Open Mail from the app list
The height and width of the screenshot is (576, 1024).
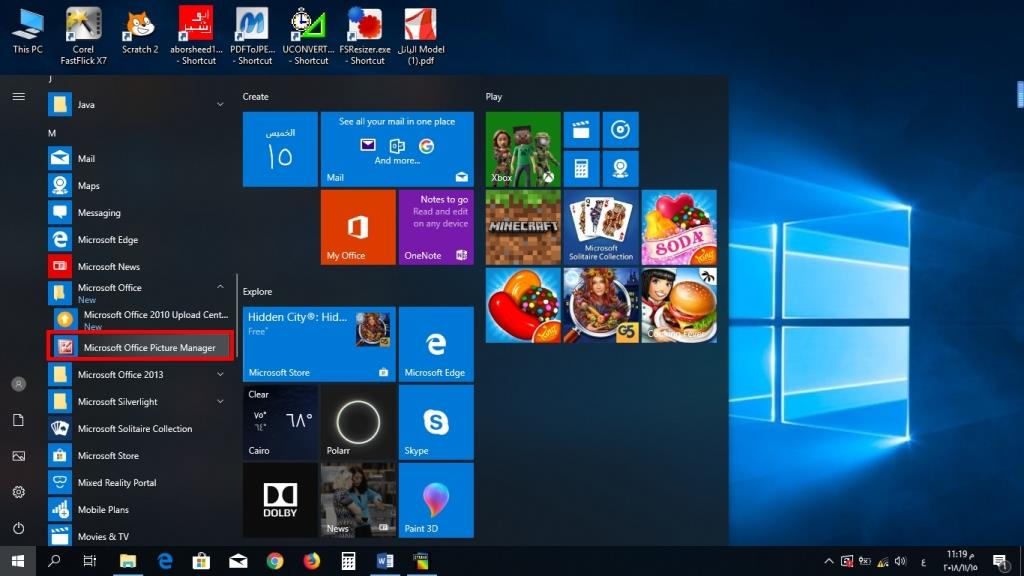point(137,159)
